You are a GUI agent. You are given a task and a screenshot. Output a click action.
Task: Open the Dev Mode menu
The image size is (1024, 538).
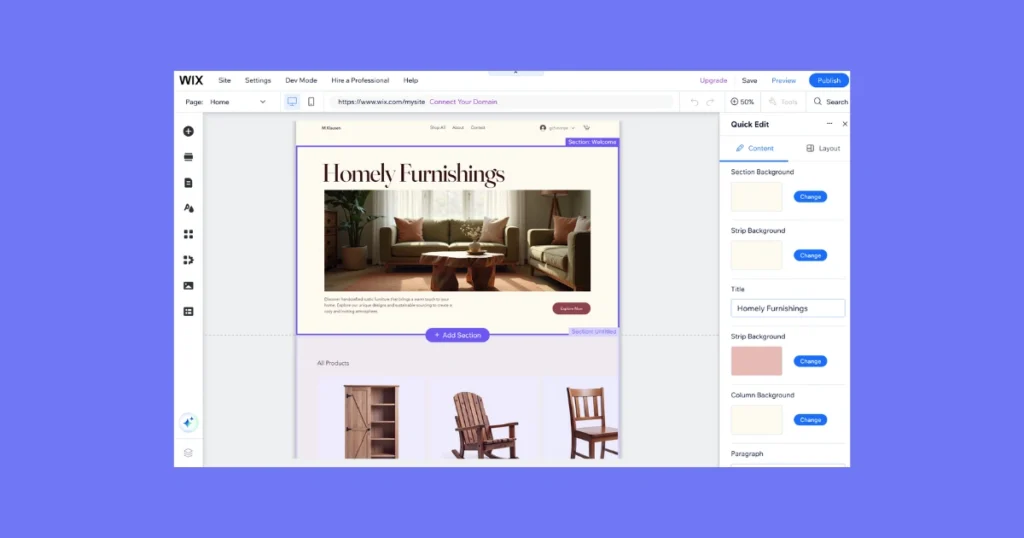click(x=301, y=80)
